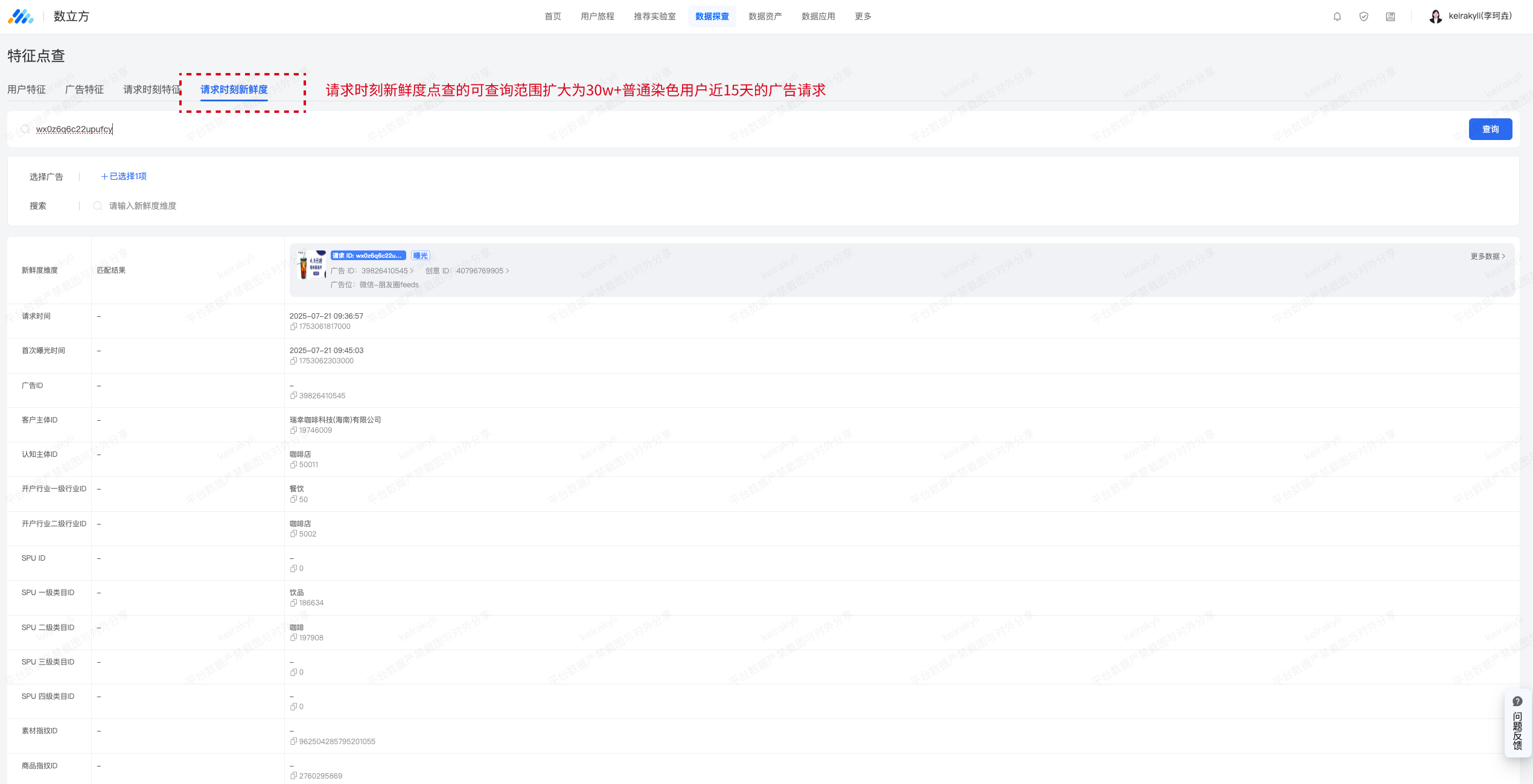Click the 已选择1项 ad selection link
1533x784 pixels.
(x=124, y=176)
